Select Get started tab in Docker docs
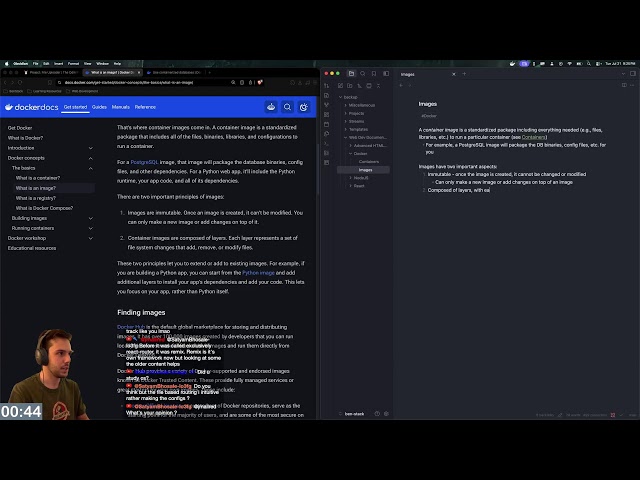The image size is (640, 480). point(76,107)
